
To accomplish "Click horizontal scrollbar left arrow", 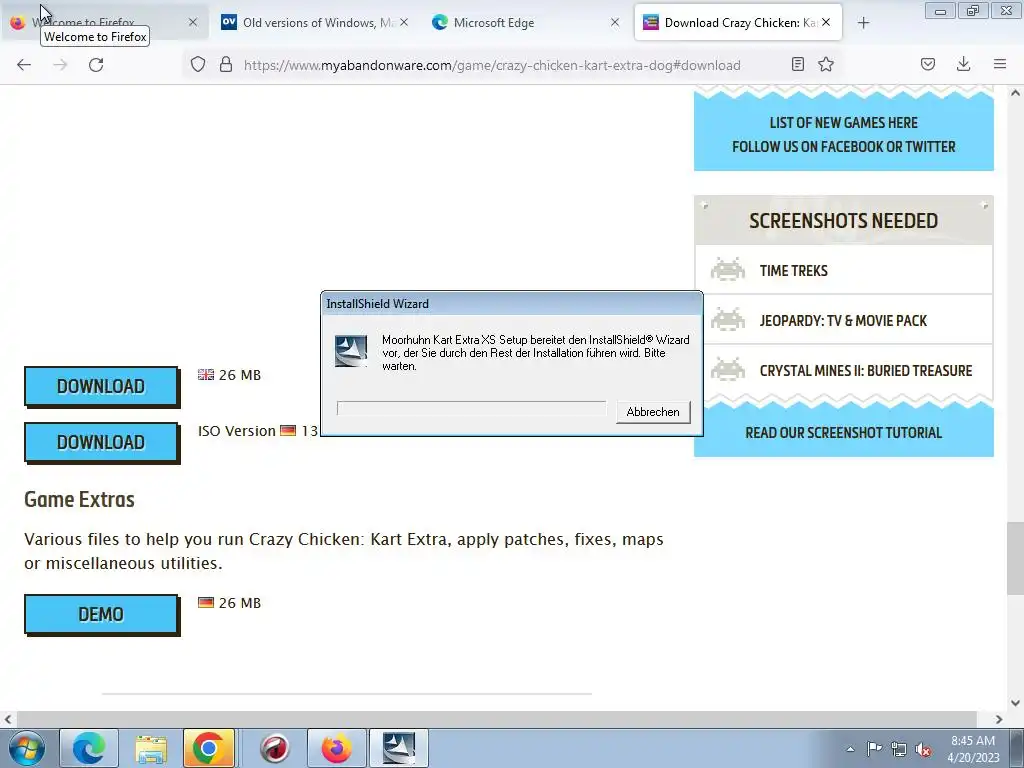I will pyautogui.click(x=8, y=719).
